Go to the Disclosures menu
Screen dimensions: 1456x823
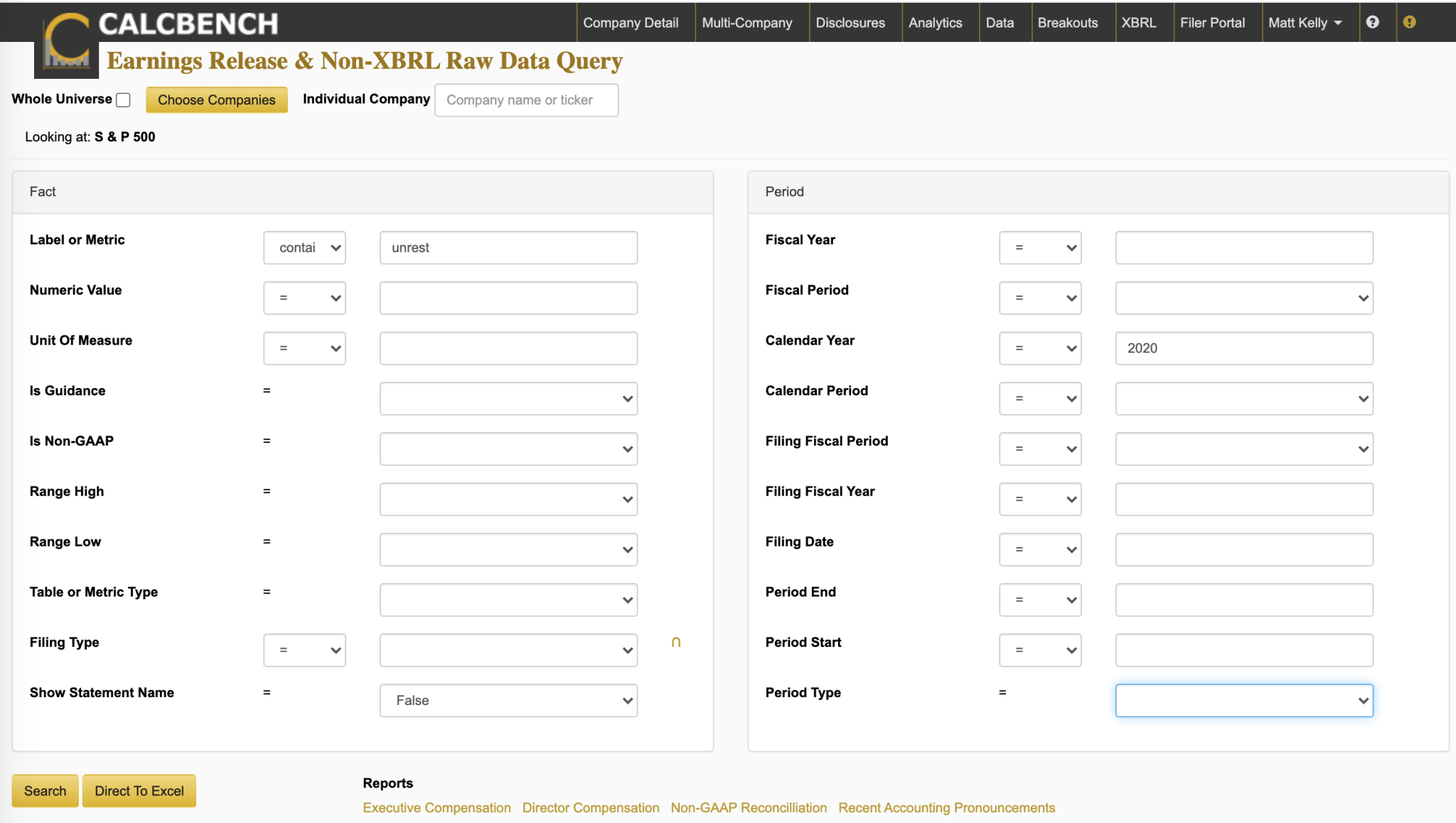[x=850, y=23]
